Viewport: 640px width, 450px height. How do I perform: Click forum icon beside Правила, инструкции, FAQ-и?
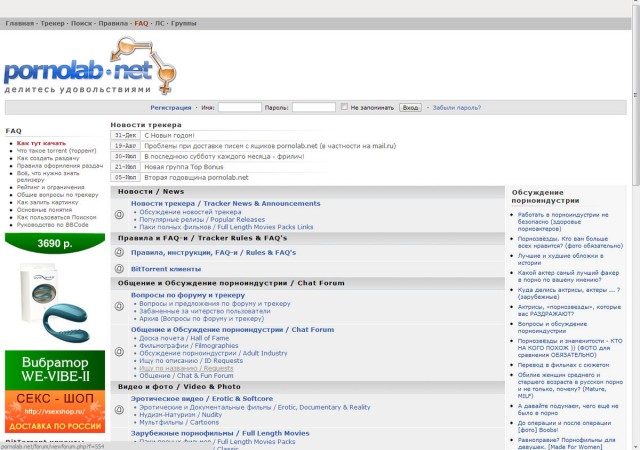pos(119,252)
